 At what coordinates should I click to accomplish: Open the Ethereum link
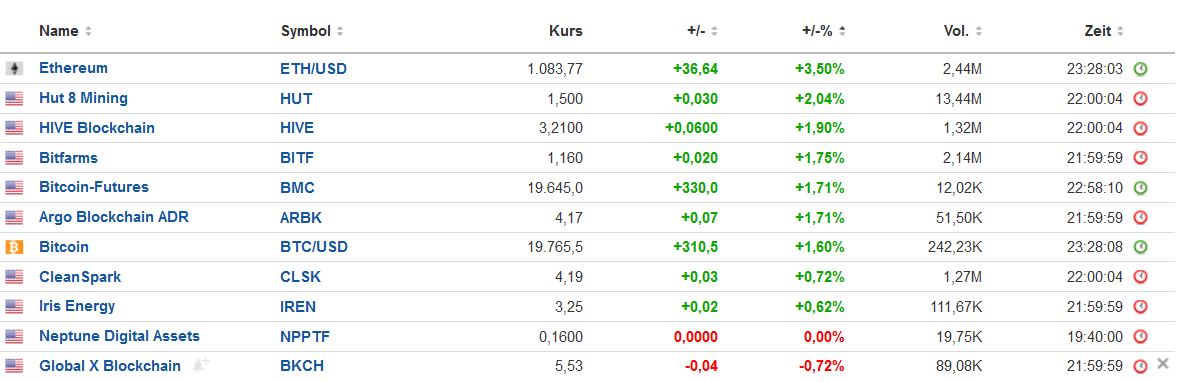point(74,68)
